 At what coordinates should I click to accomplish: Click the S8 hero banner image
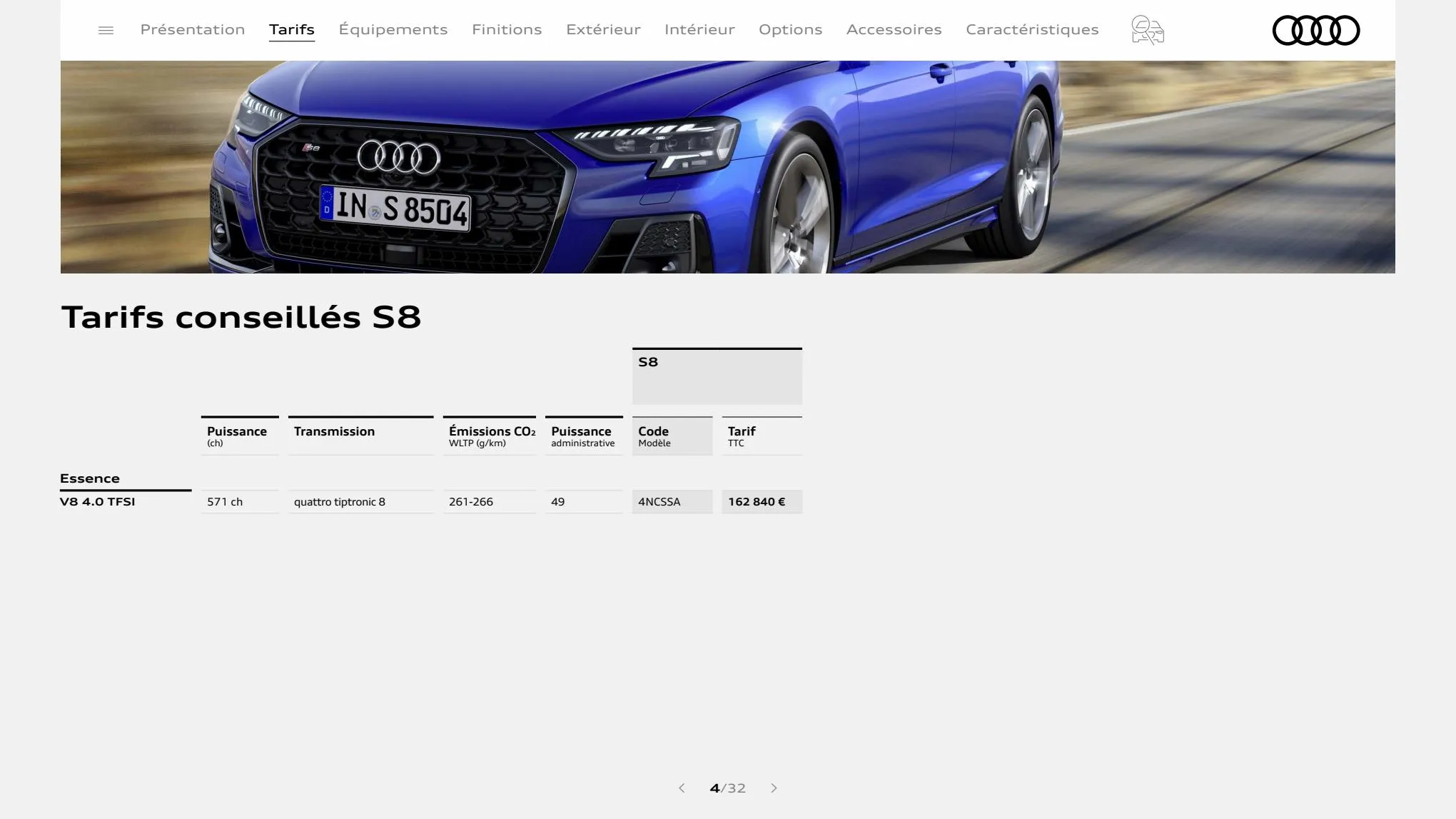click(728, 167)
